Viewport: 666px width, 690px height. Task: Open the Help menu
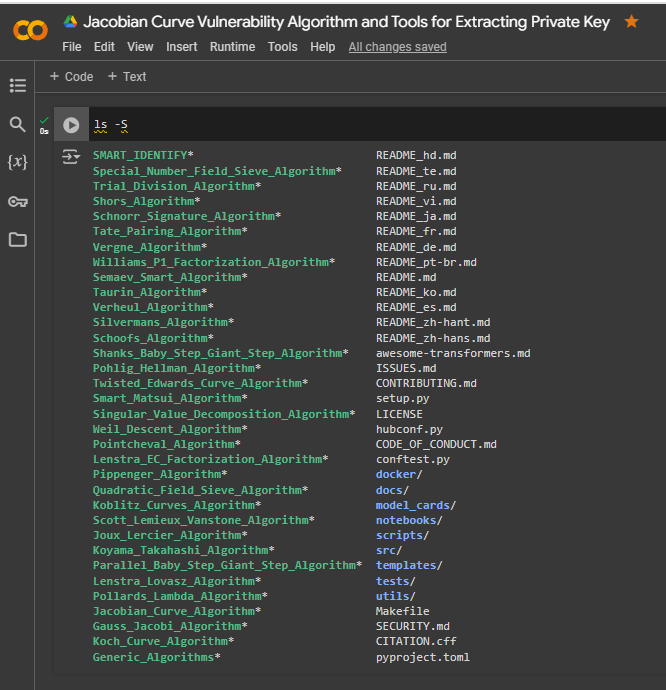pyautogui.click(x=323, y=47)
